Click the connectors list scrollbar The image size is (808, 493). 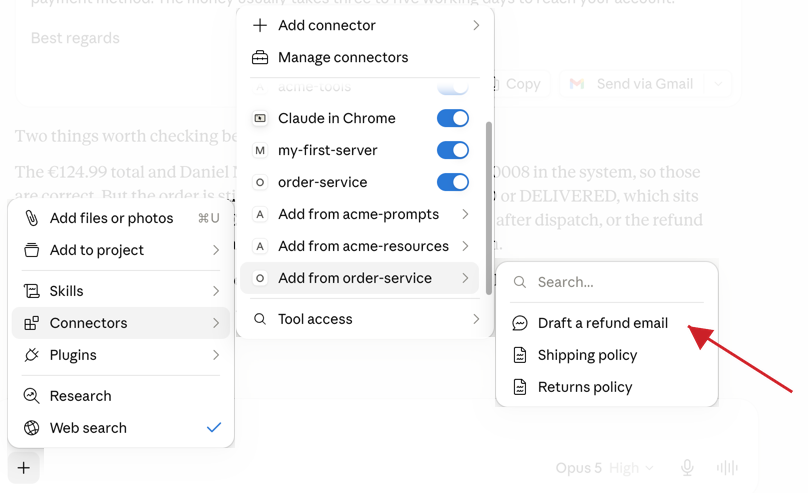pos(489,208)
